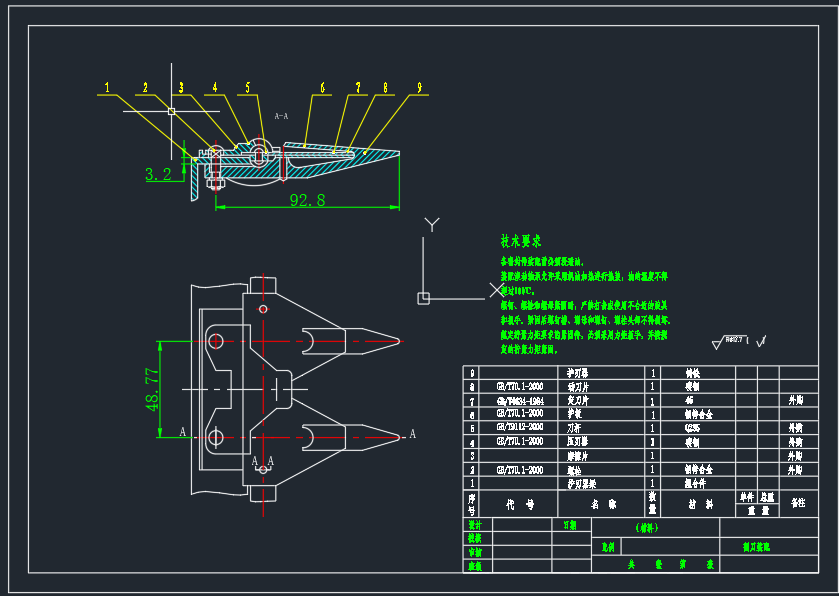
Task: Click the 技术要求 heading
Action: pos(521,241)
